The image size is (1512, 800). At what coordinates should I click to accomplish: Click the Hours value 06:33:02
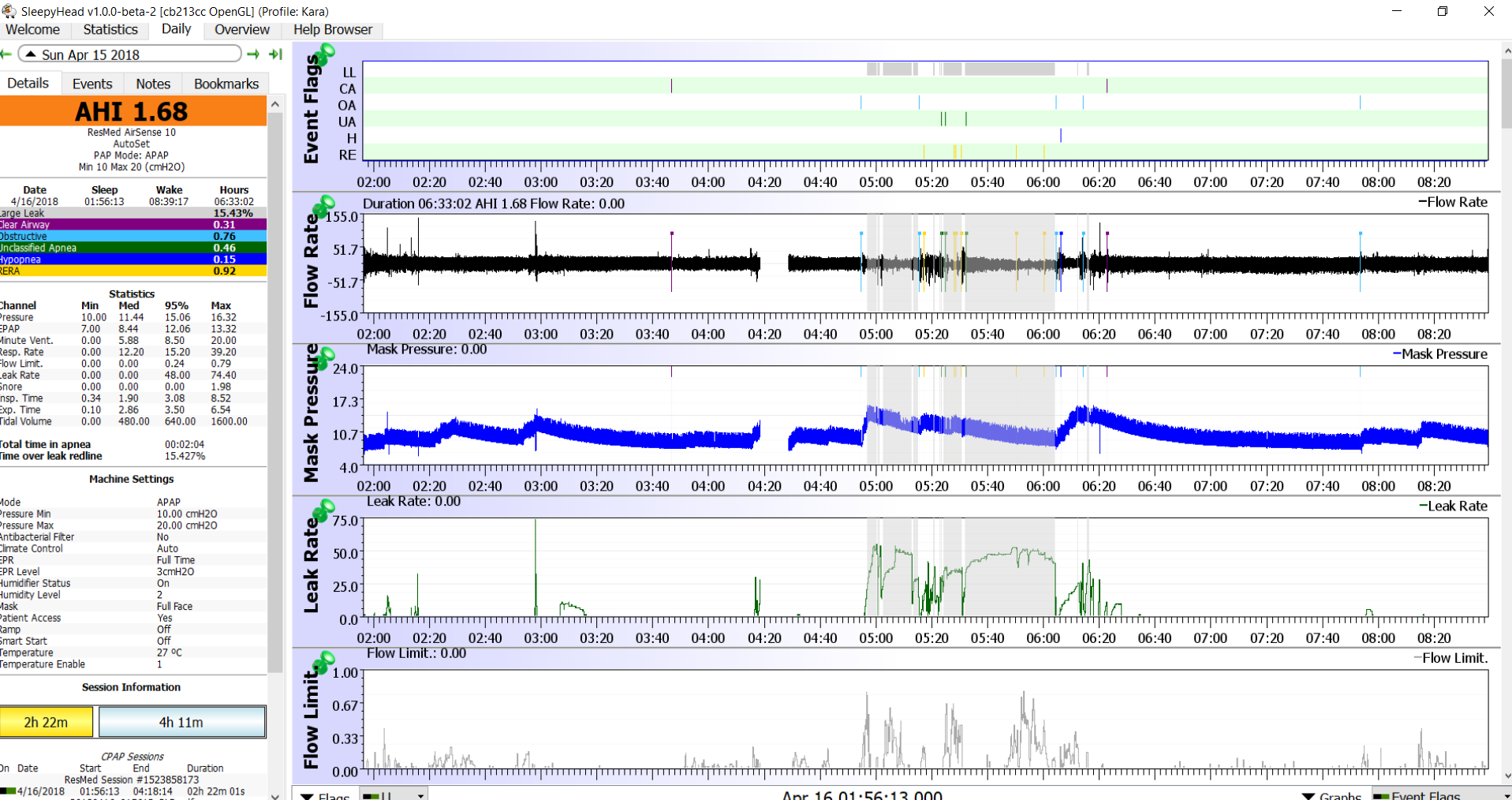234,201
